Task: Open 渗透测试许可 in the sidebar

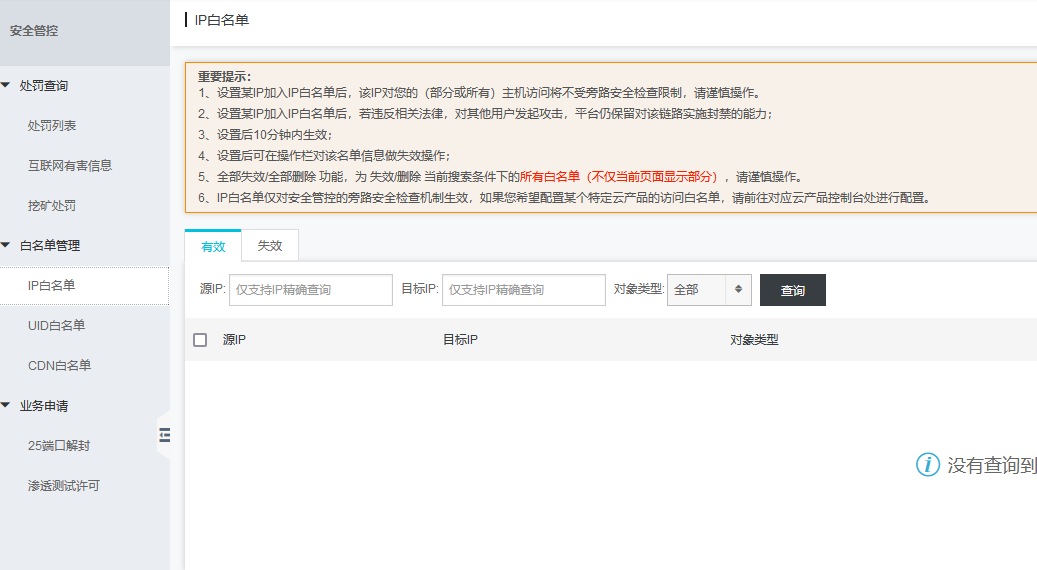Action: coord(63,486)
